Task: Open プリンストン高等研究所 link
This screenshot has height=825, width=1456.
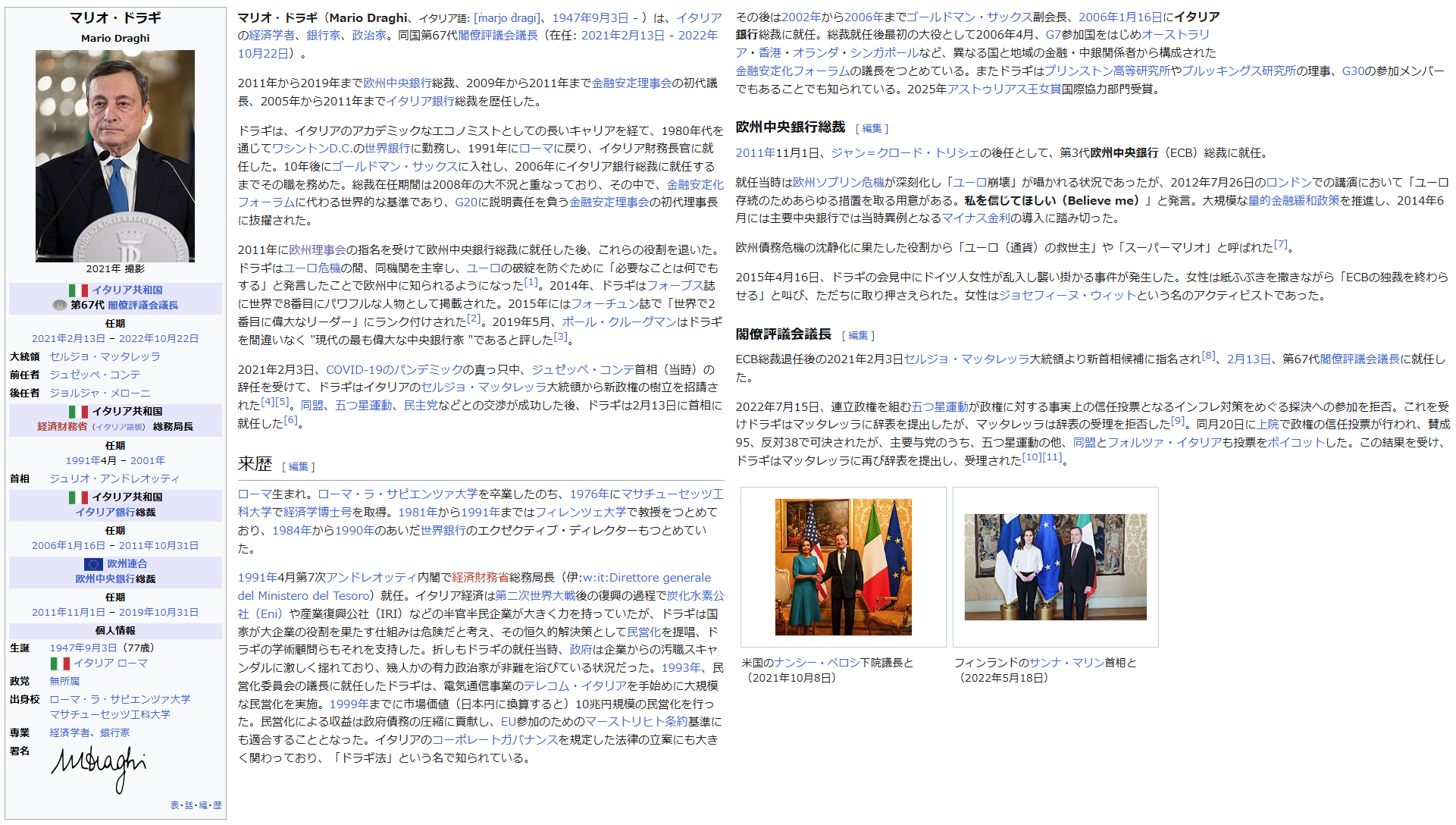Action: 1107,71
